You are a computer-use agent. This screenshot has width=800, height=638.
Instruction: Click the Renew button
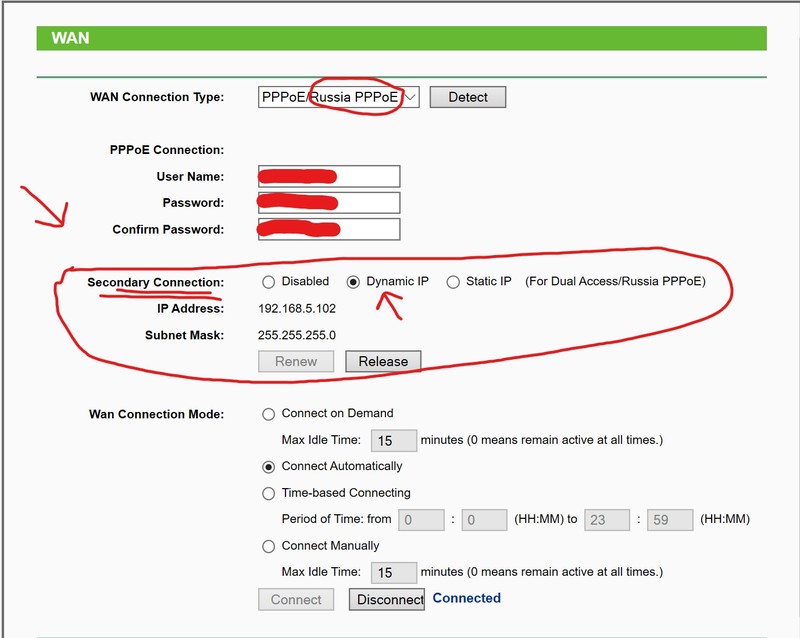tap(295, 360)
